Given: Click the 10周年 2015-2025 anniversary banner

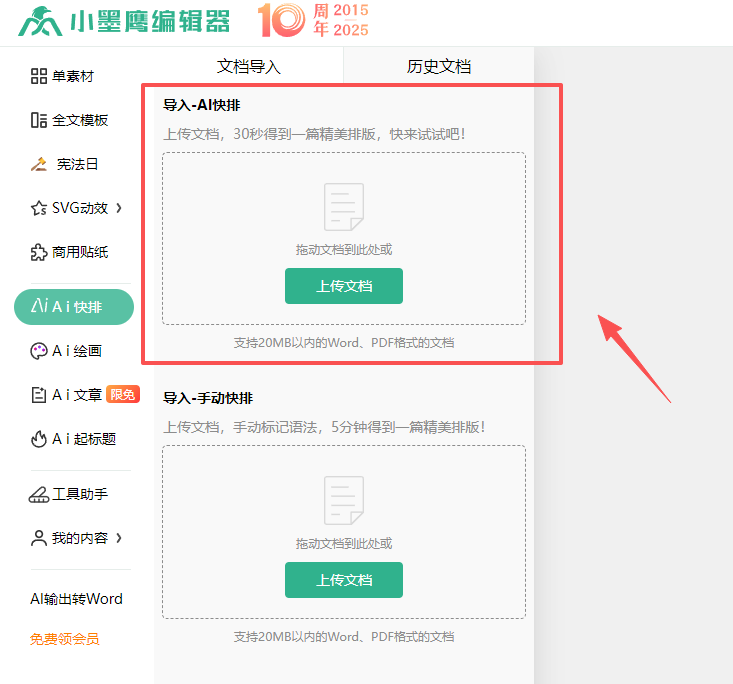Looking at the screenshot, I should 313,20.
